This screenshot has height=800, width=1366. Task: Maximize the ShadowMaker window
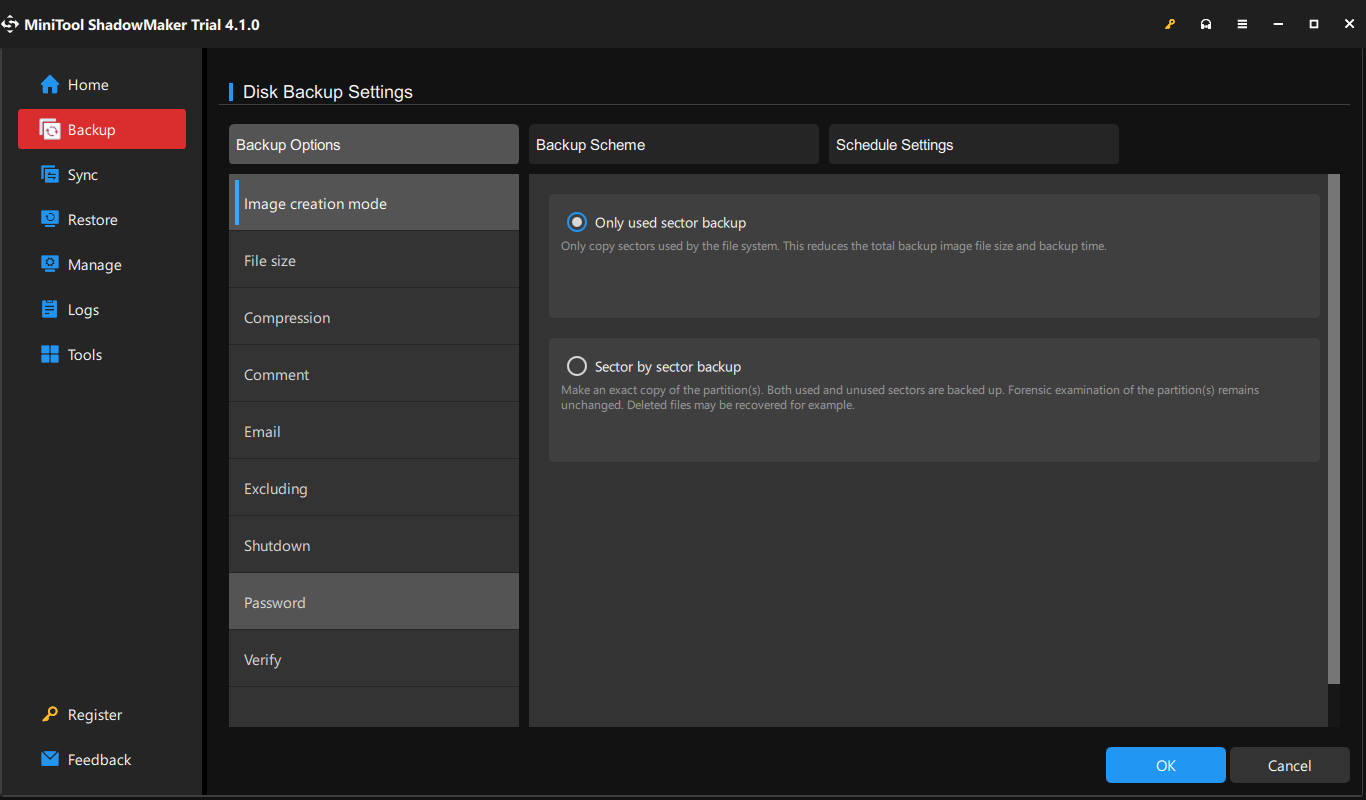click(1314, 24)
